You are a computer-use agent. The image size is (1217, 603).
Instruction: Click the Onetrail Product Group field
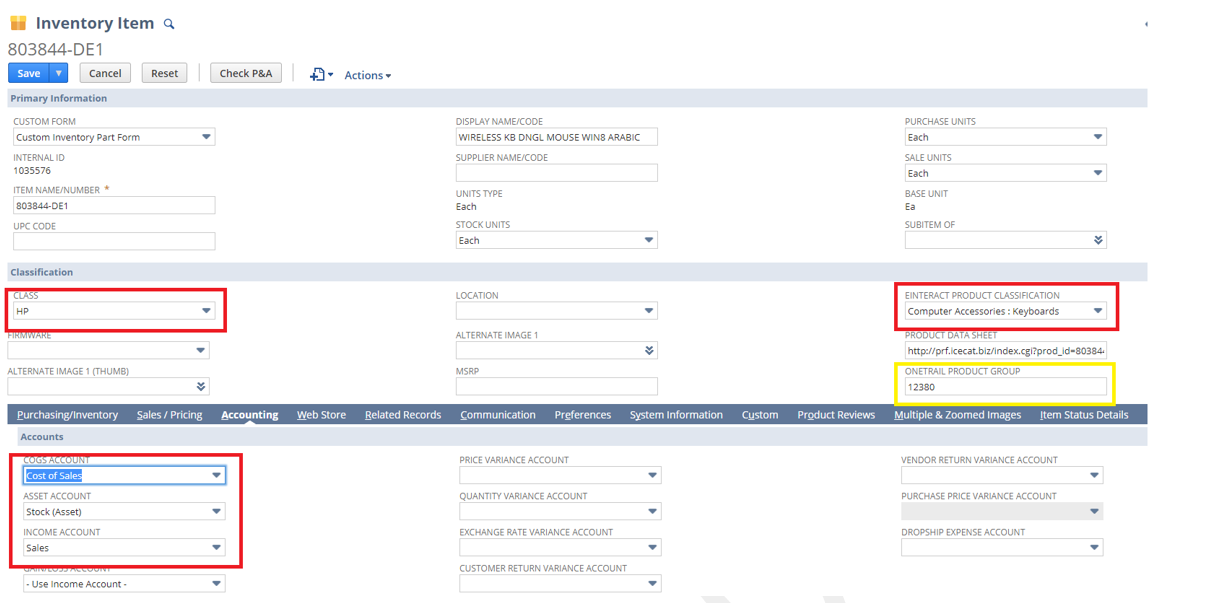click(1004, 387)
